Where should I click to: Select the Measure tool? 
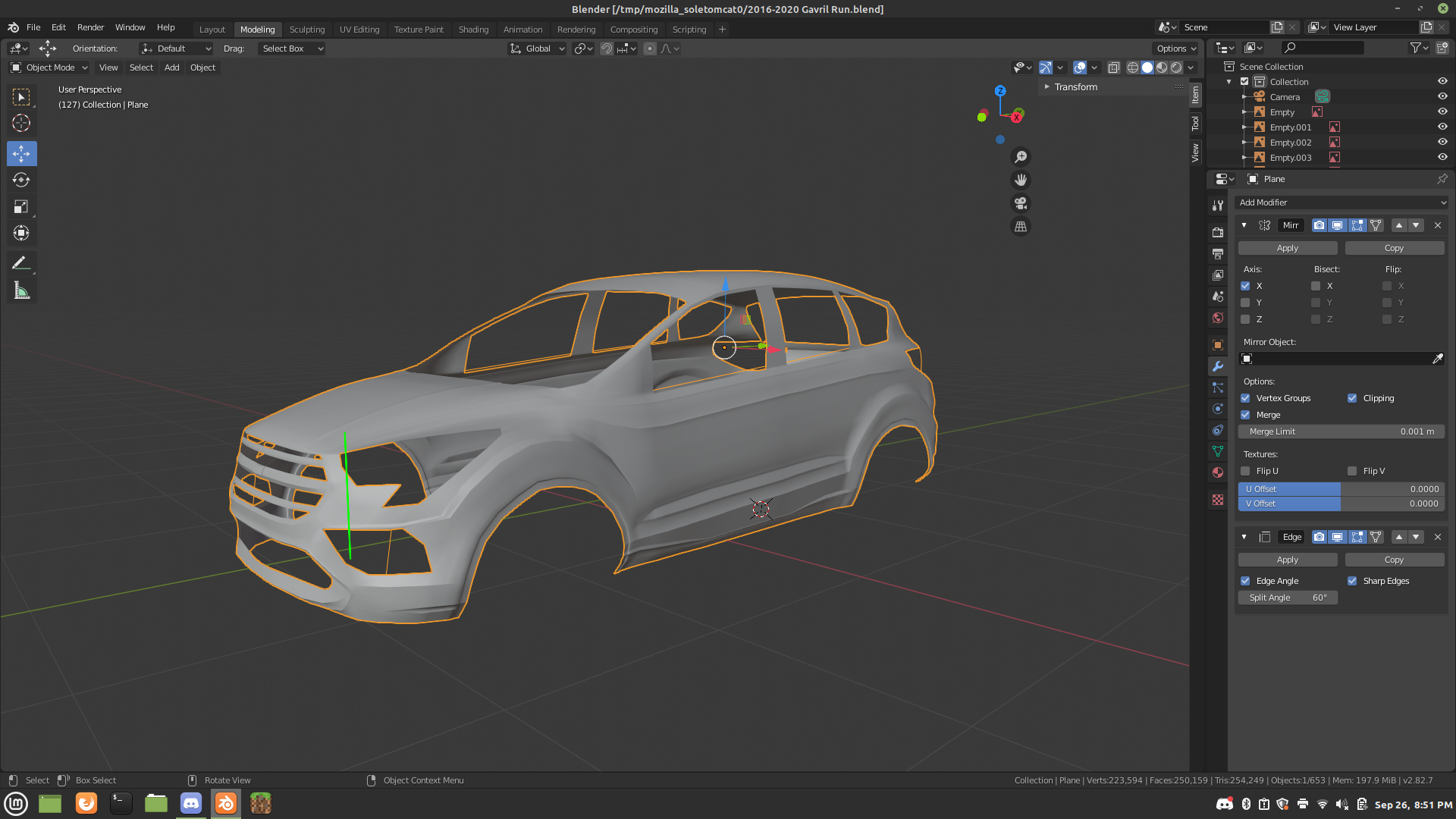[21, 291]
